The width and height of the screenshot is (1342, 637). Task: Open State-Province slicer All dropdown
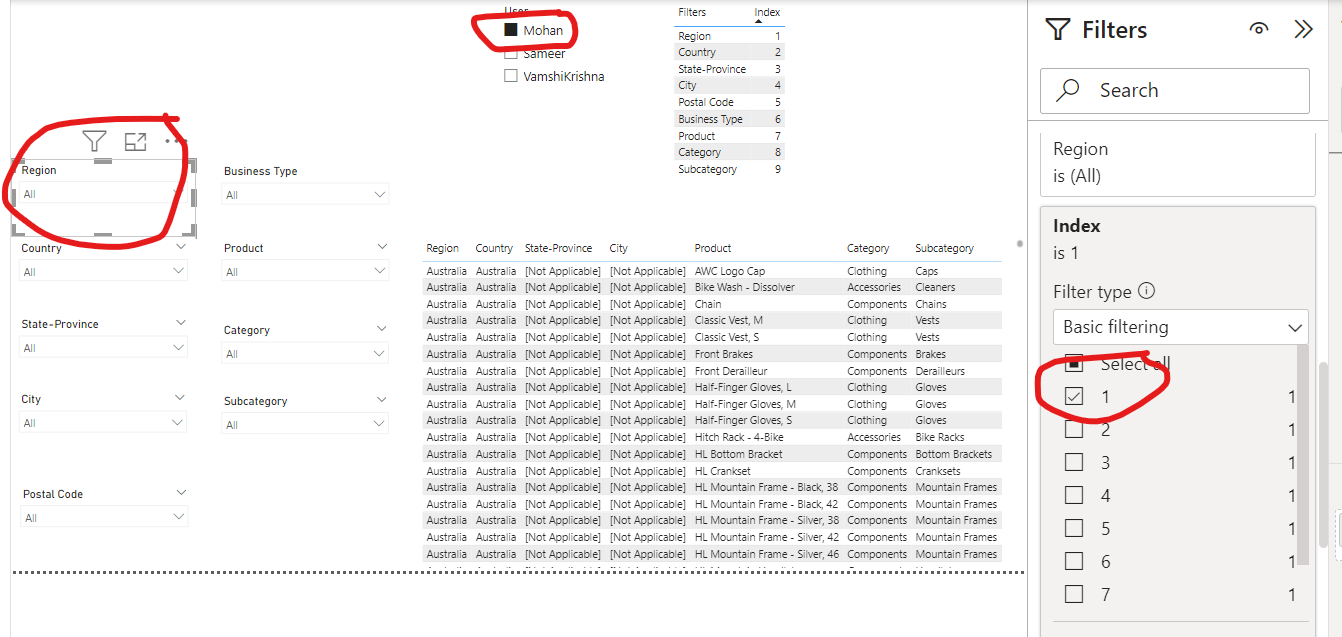coord(104,348)
